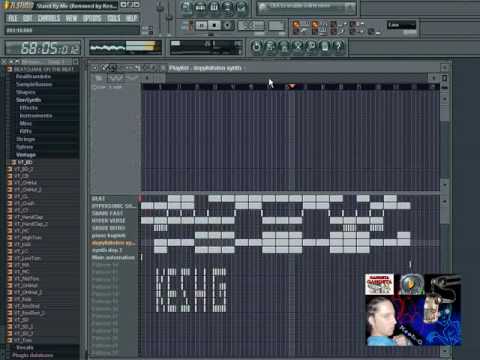Select the SNARE FAST pattern row
The height and width of the screenshot is (360, 480).
coord(114,213)
